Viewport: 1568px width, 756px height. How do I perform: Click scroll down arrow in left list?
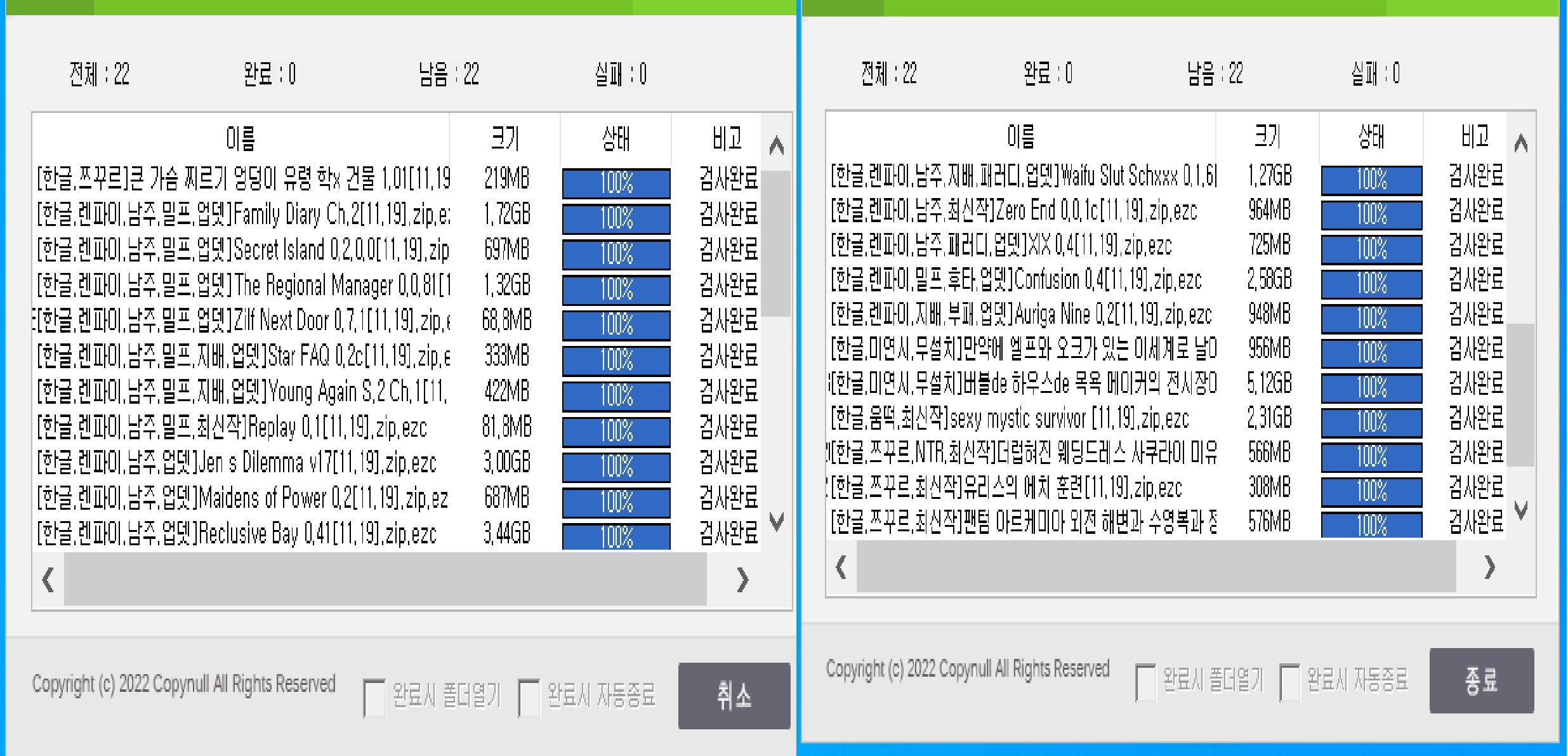[x=776, y=521]
